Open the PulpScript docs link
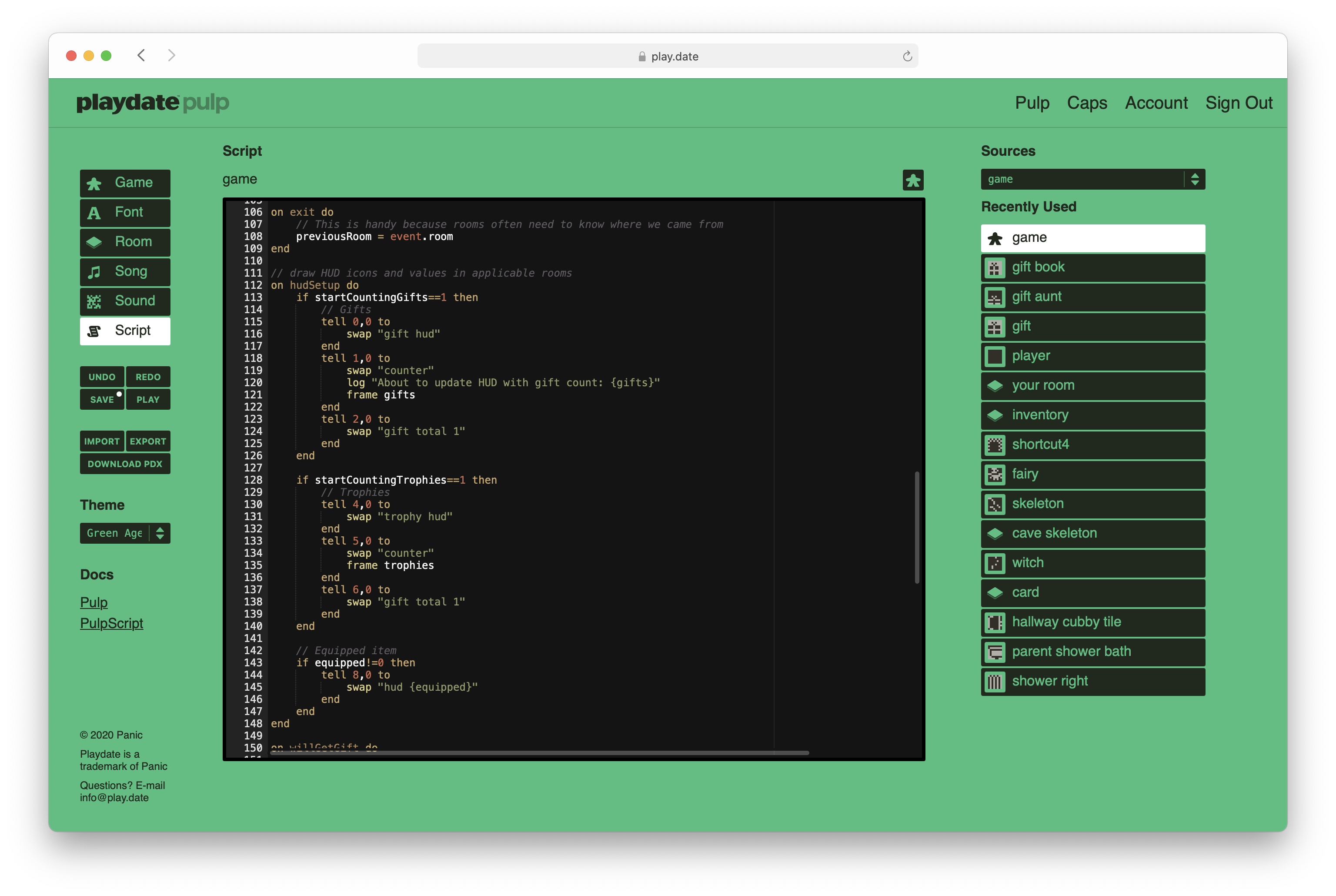This screenshot has height=896, width=1336. pyautogui.click(x=111, y=623)
